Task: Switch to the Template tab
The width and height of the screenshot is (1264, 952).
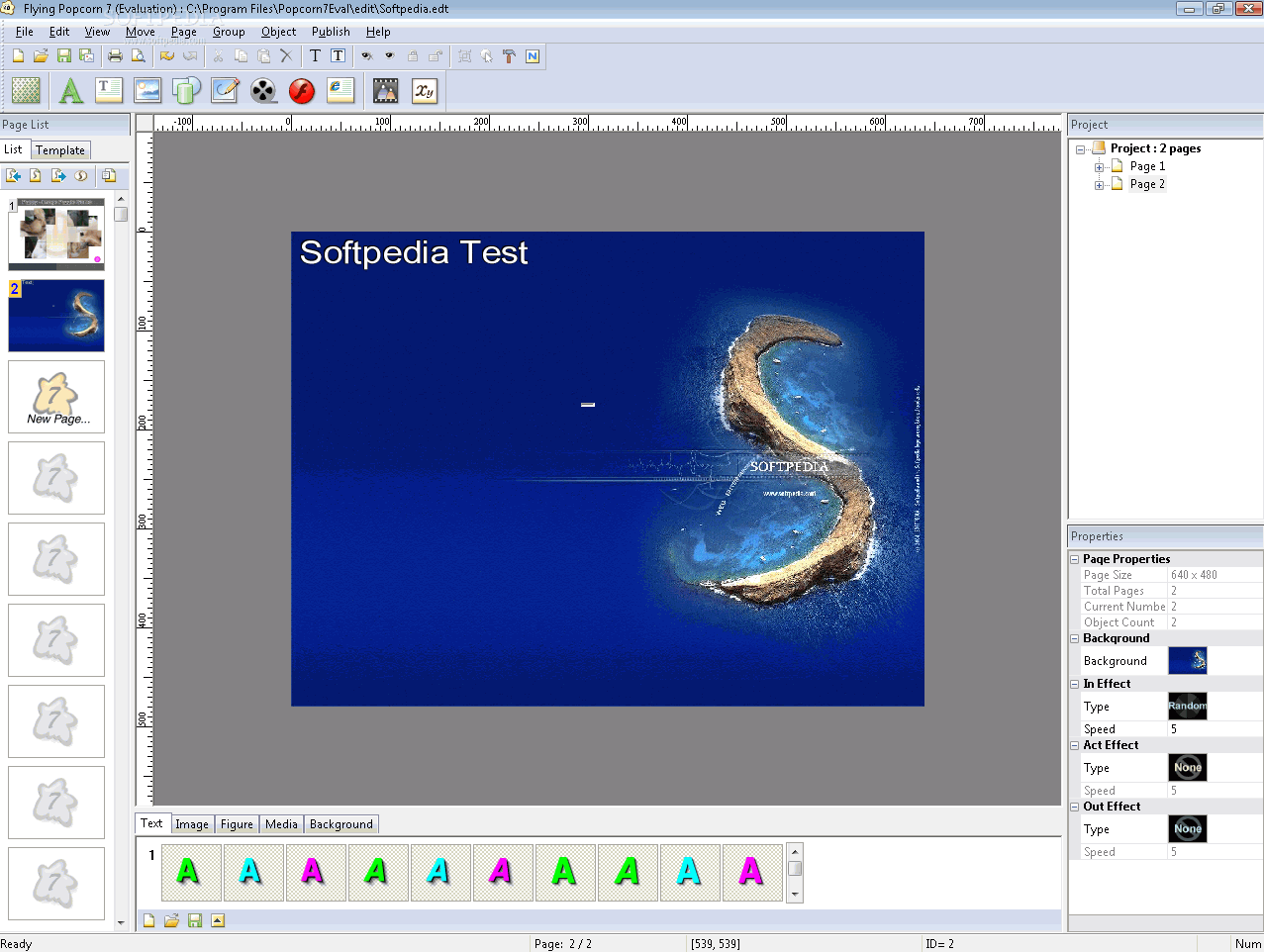Action: coord(60,150)
